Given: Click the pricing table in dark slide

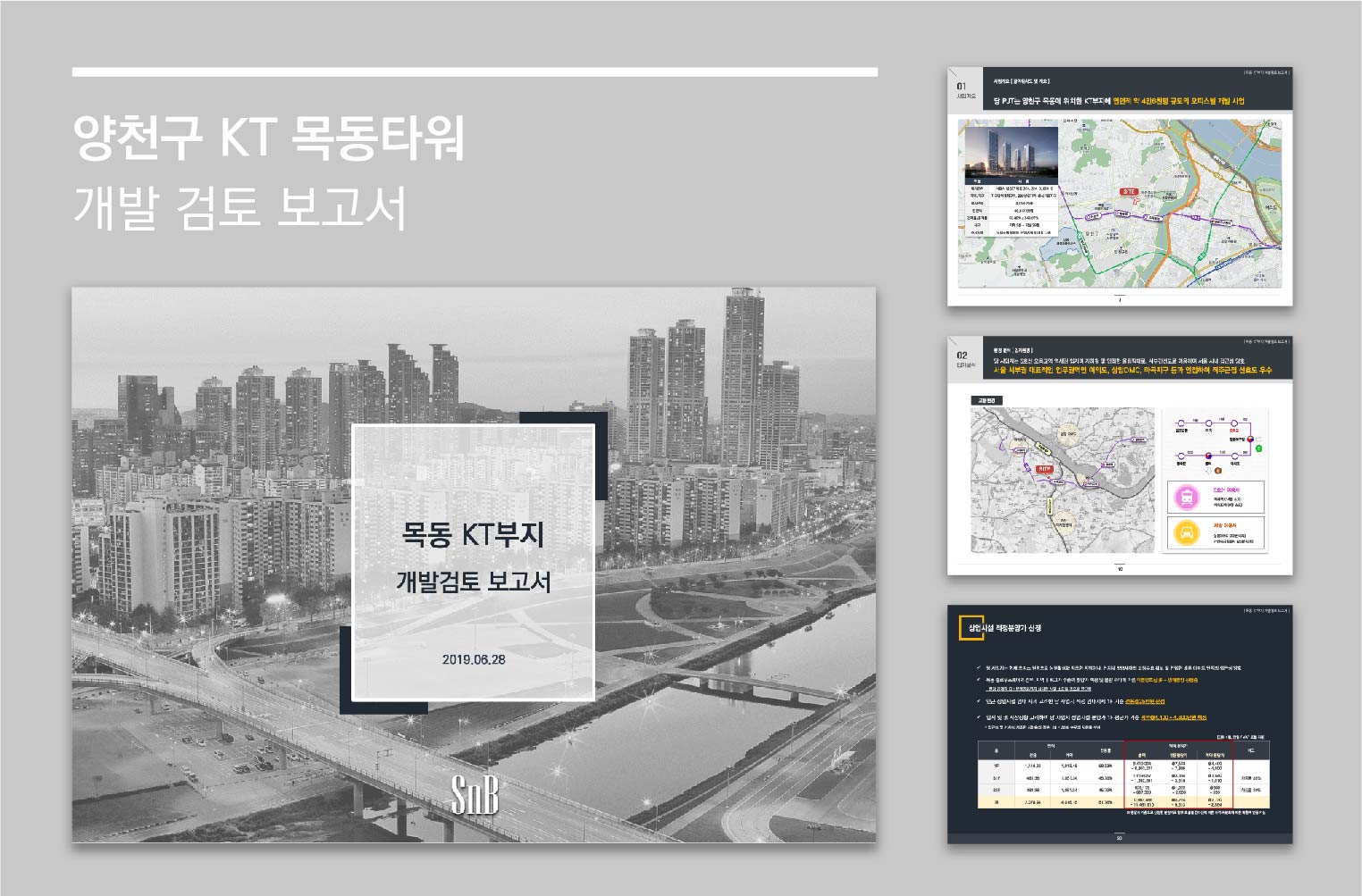Looking at the screenshot, I should point(1123,774).
